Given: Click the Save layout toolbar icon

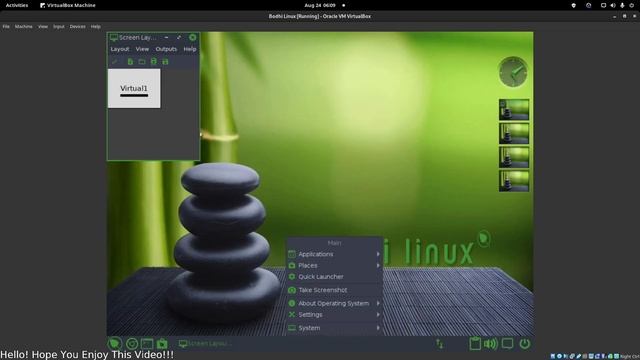Looking at the screenshot, I should [153, 62].
